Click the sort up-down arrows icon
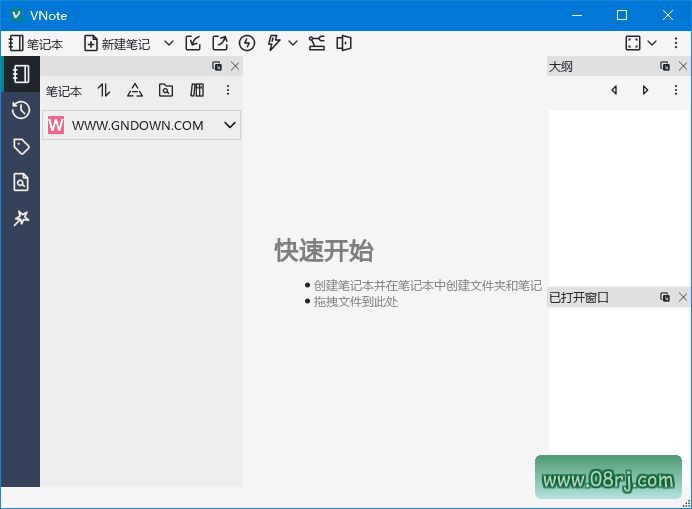The width and height of the screenshot is (692, 509). 104,90
